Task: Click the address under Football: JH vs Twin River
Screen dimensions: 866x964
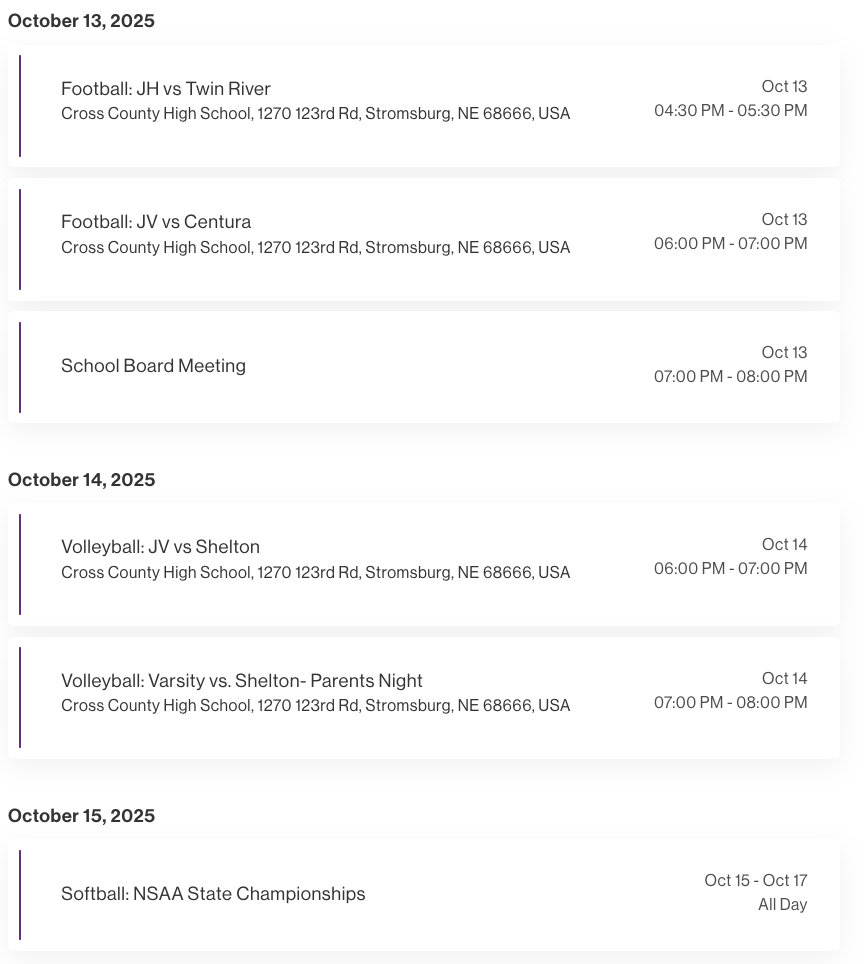Action: pyautogui.click(x=315, y=114)
